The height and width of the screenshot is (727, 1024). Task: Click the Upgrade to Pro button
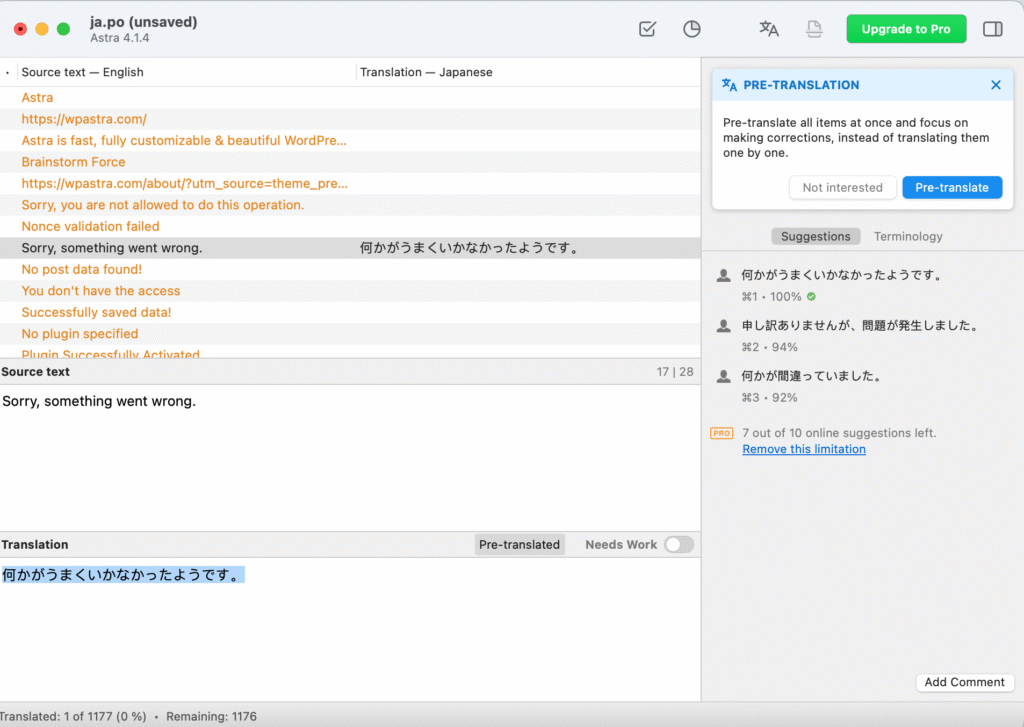coord(905,28)
